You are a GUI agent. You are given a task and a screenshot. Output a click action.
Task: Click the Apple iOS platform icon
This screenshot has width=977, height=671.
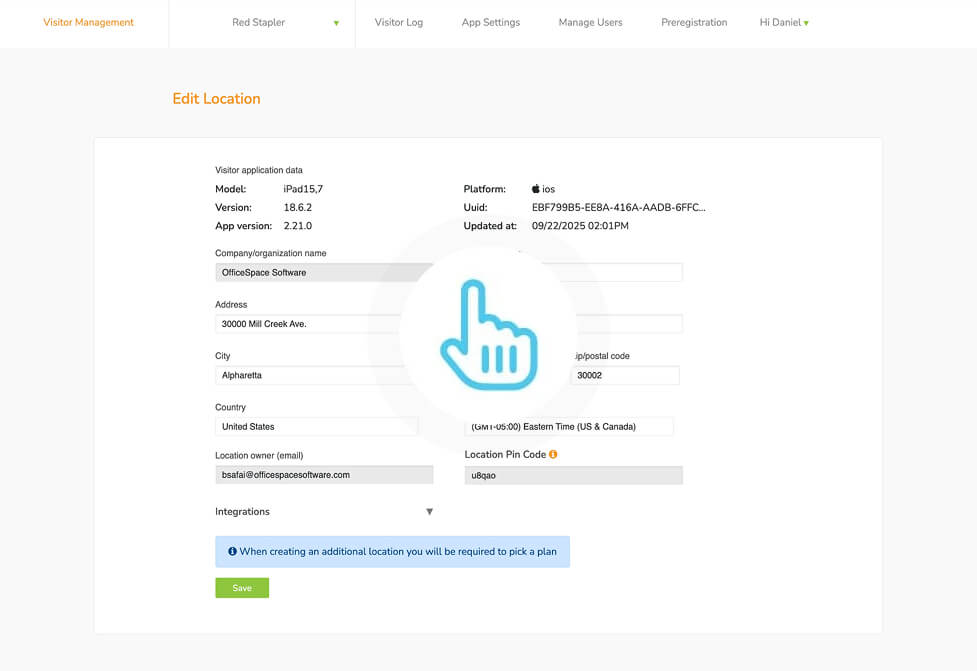536,189
